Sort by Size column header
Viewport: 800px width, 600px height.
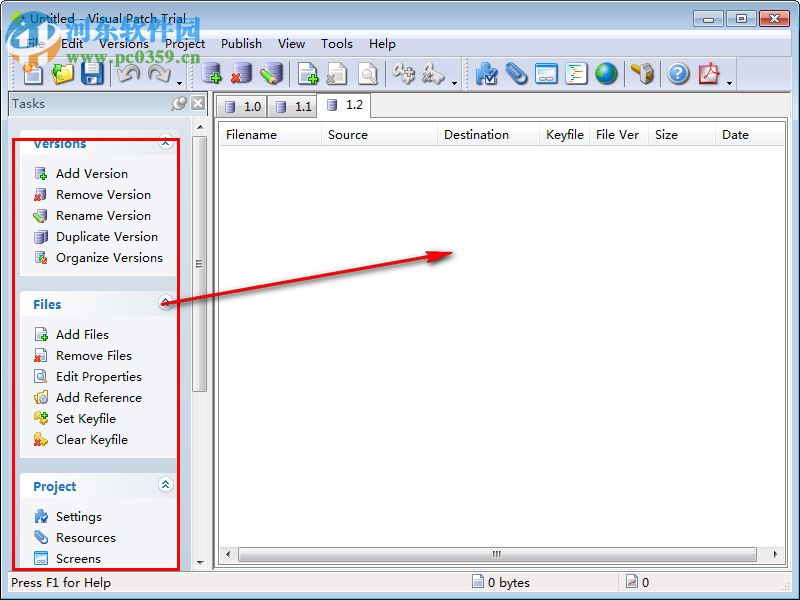click(682, 135)
